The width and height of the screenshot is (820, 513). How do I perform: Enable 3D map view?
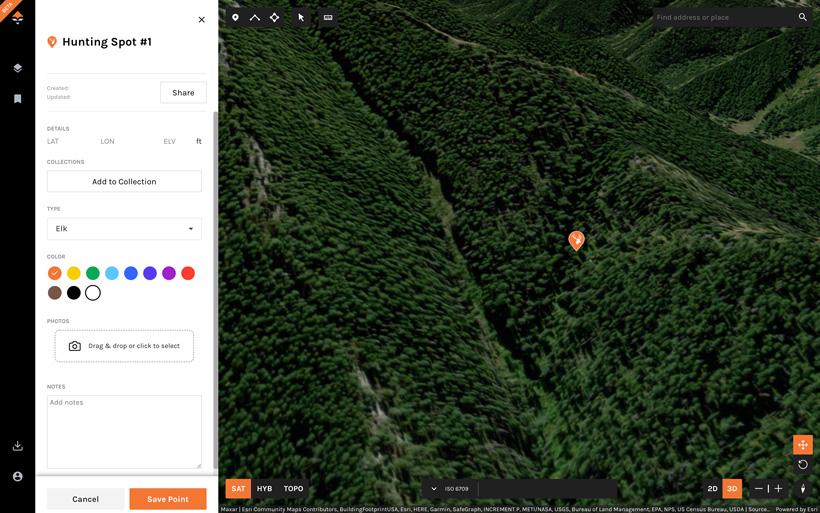(x=732, y=489)
